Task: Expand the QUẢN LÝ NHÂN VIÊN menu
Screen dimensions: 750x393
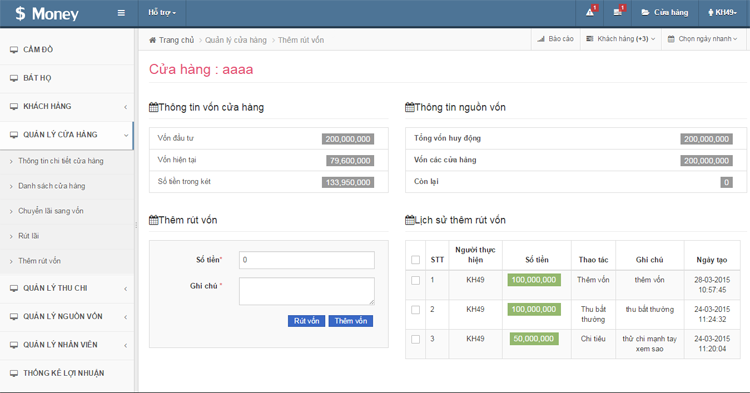Action: click(x=67, y=345)
